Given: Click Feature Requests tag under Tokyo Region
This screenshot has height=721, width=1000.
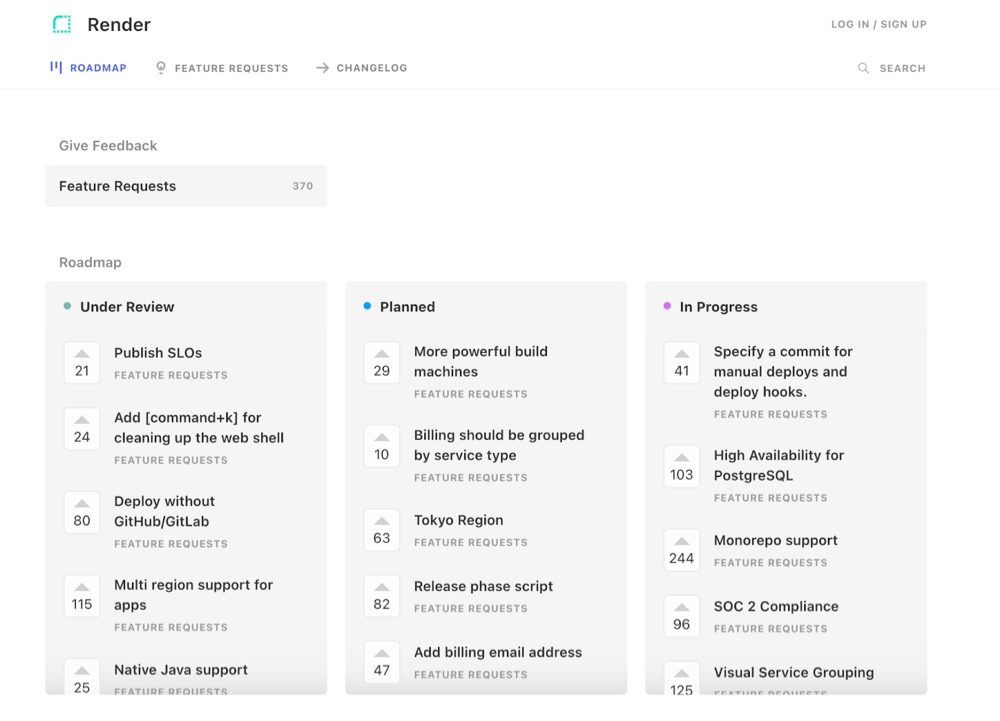Looking at the screenshot, I should tap(471, 543).
